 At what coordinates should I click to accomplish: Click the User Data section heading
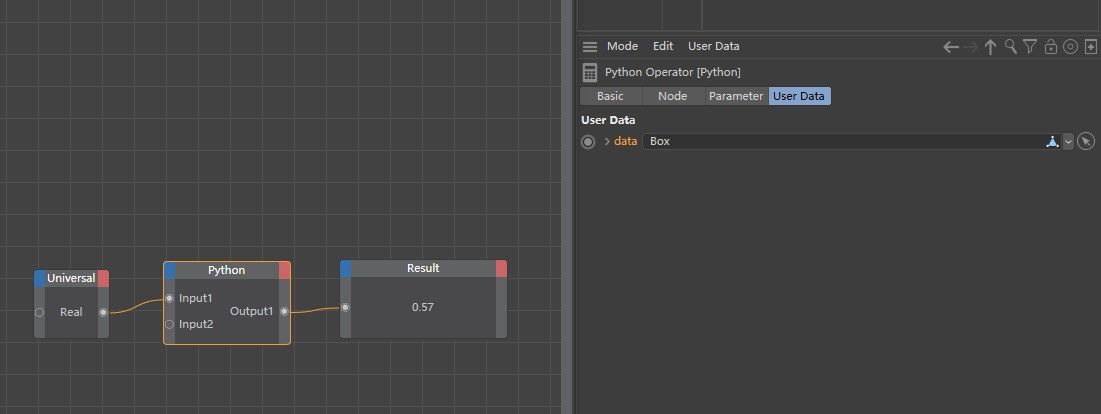[608, 120]
